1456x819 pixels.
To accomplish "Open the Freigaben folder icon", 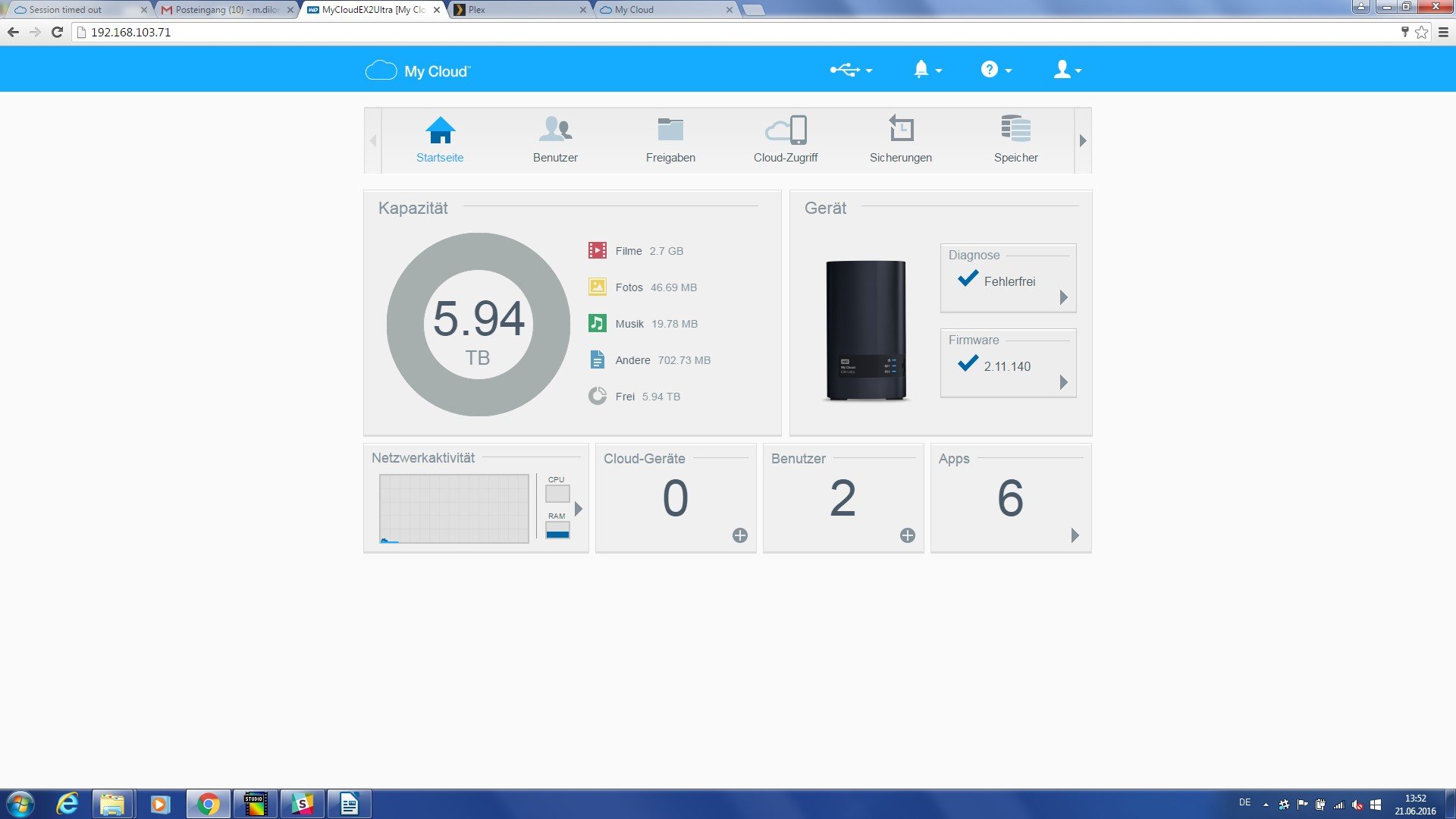I will pyautogui.click(x=670, y=130).
